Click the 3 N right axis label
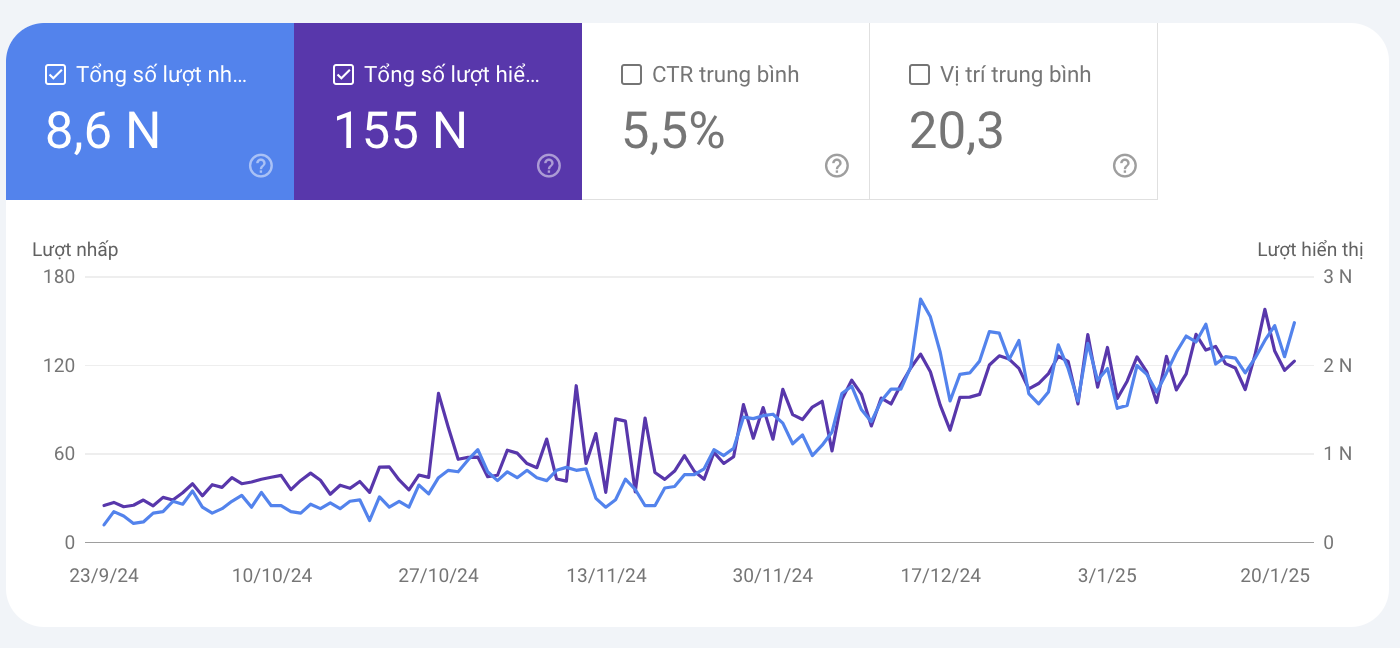This screenshot has width=1400, height=648. (x=1337, y=277)
